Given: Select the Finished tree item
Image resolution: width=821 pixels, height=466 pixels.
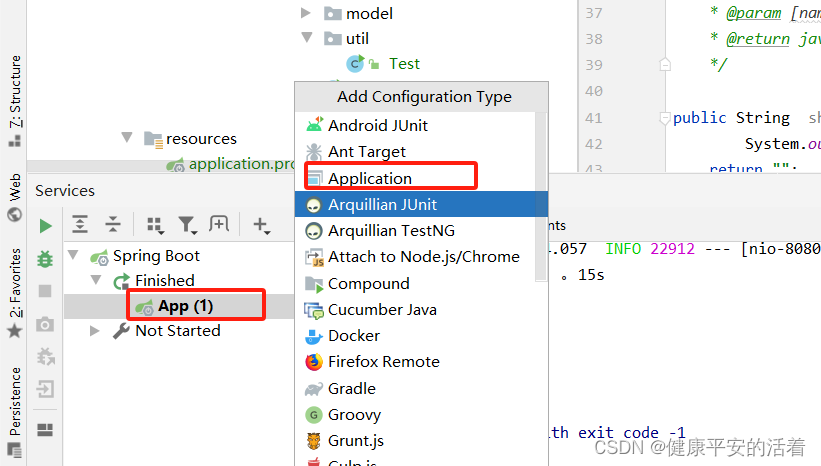Looking at the screenshot, I should pos(153,281).
